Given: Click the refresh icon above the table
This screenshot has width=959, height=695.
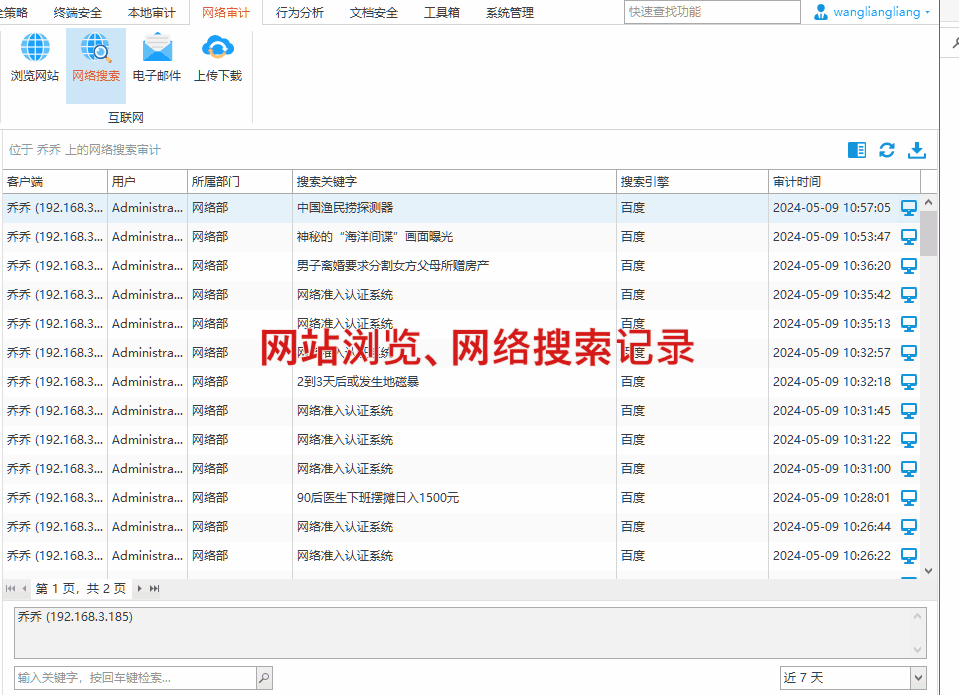Looking at the screenshot, I should pyautogui.click(x=886, y=150).
